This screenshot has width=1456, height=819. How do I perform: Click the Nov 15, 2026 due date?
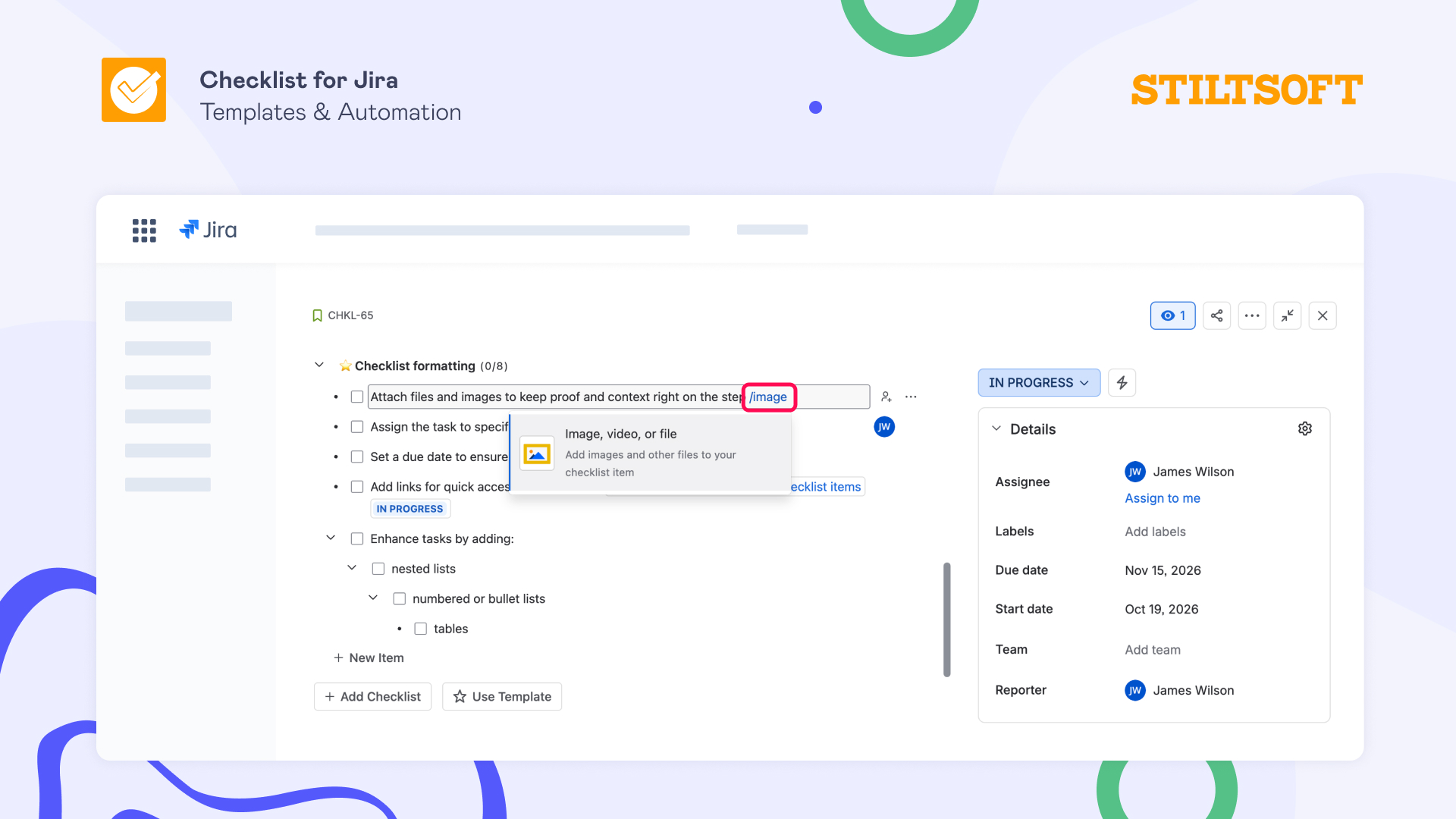(1163, 570)
